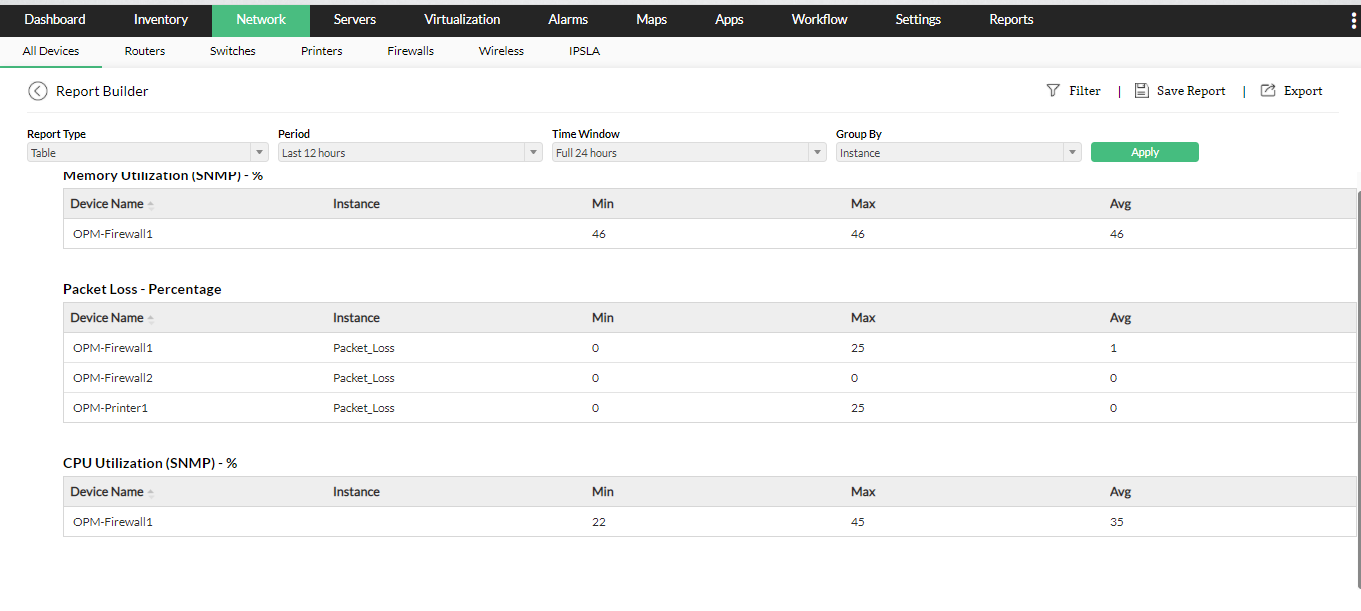1361x611 pixels.
Task: Expand the Period dropdown showing Last 12 hours
Action: pyautogui.click(x=533, y=152)
